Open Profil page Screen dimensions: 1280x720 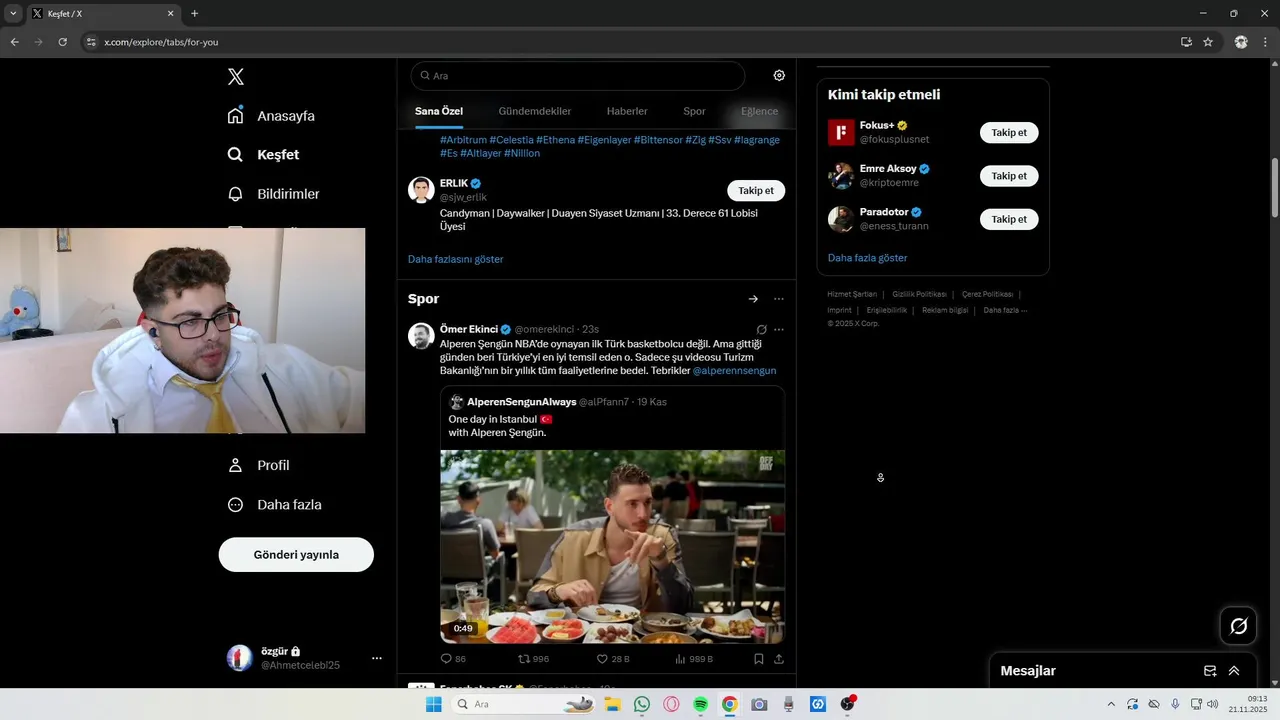tap(258, 465)
